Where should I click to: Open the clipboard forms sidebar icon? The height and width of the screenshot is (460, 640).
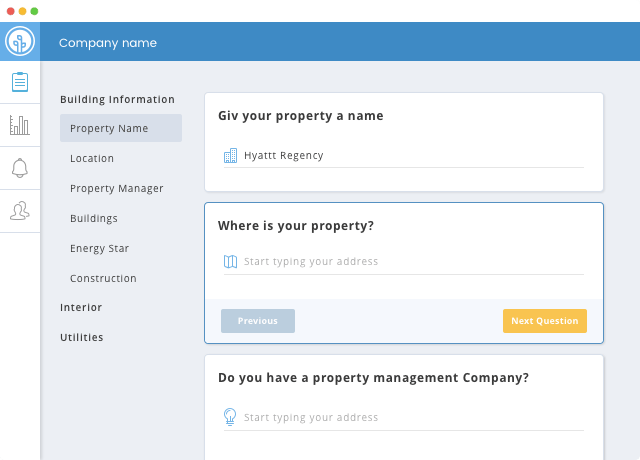point(20,82)
